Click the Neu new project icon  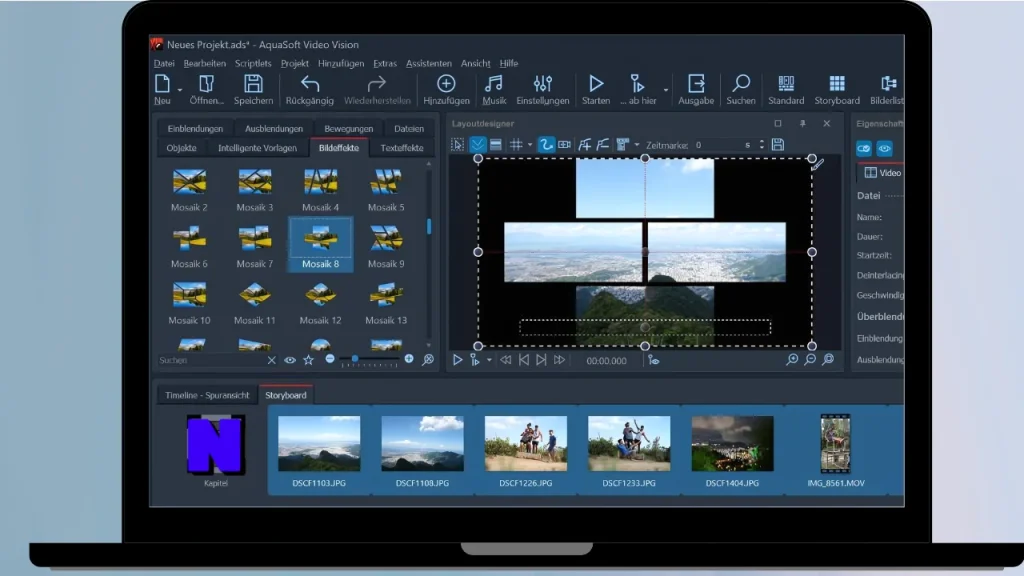point(162,84)
